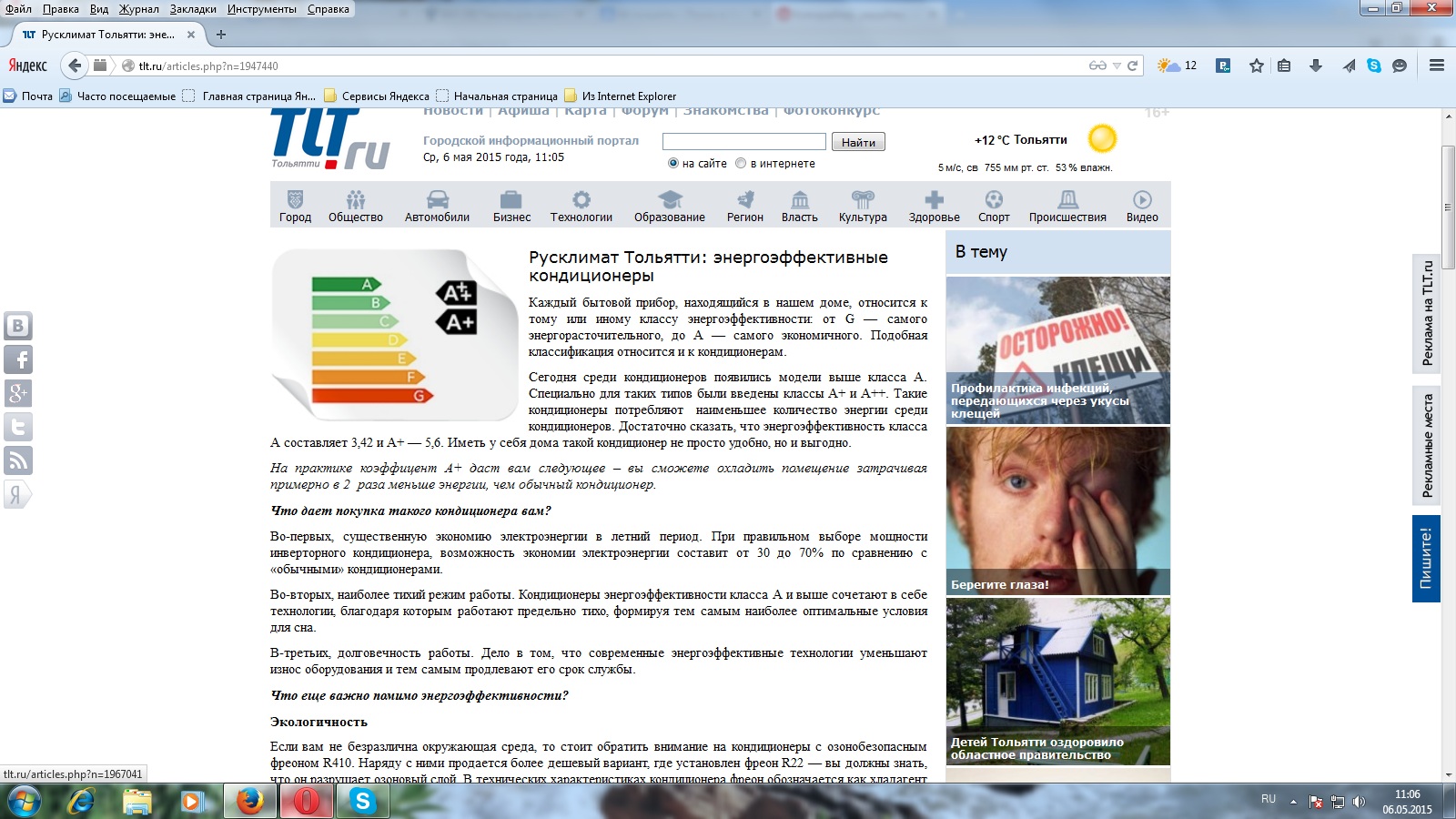Open the 'Часто посещаемые' bookmark
This screenshot has width=1456, height=819.
(117, 96)
